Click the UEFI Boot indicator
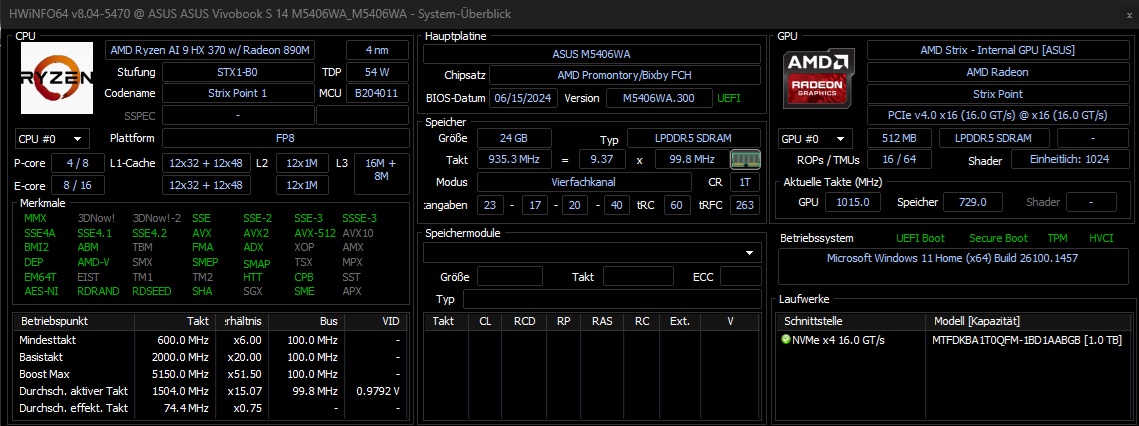The height and width of the screenshot is (426, 1139). pos(920,238)
